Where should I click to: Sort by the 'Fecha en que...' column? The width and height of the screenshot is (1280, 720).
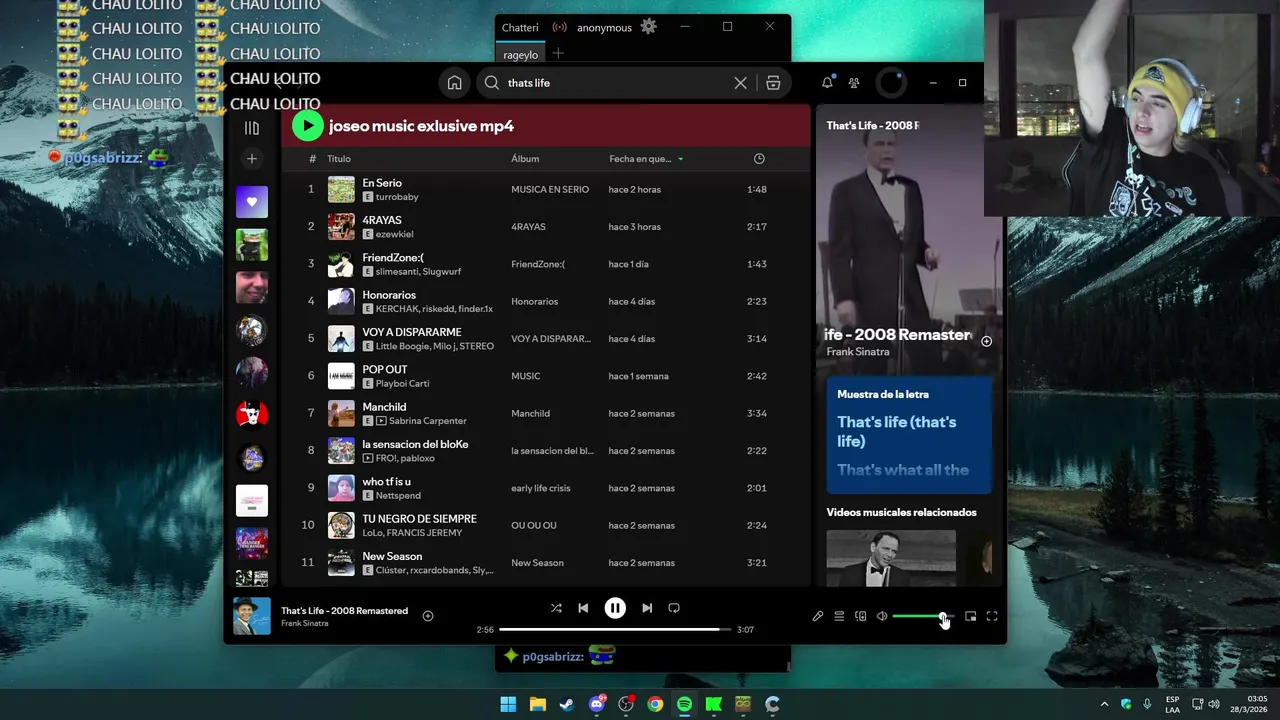tap(646, 159)
